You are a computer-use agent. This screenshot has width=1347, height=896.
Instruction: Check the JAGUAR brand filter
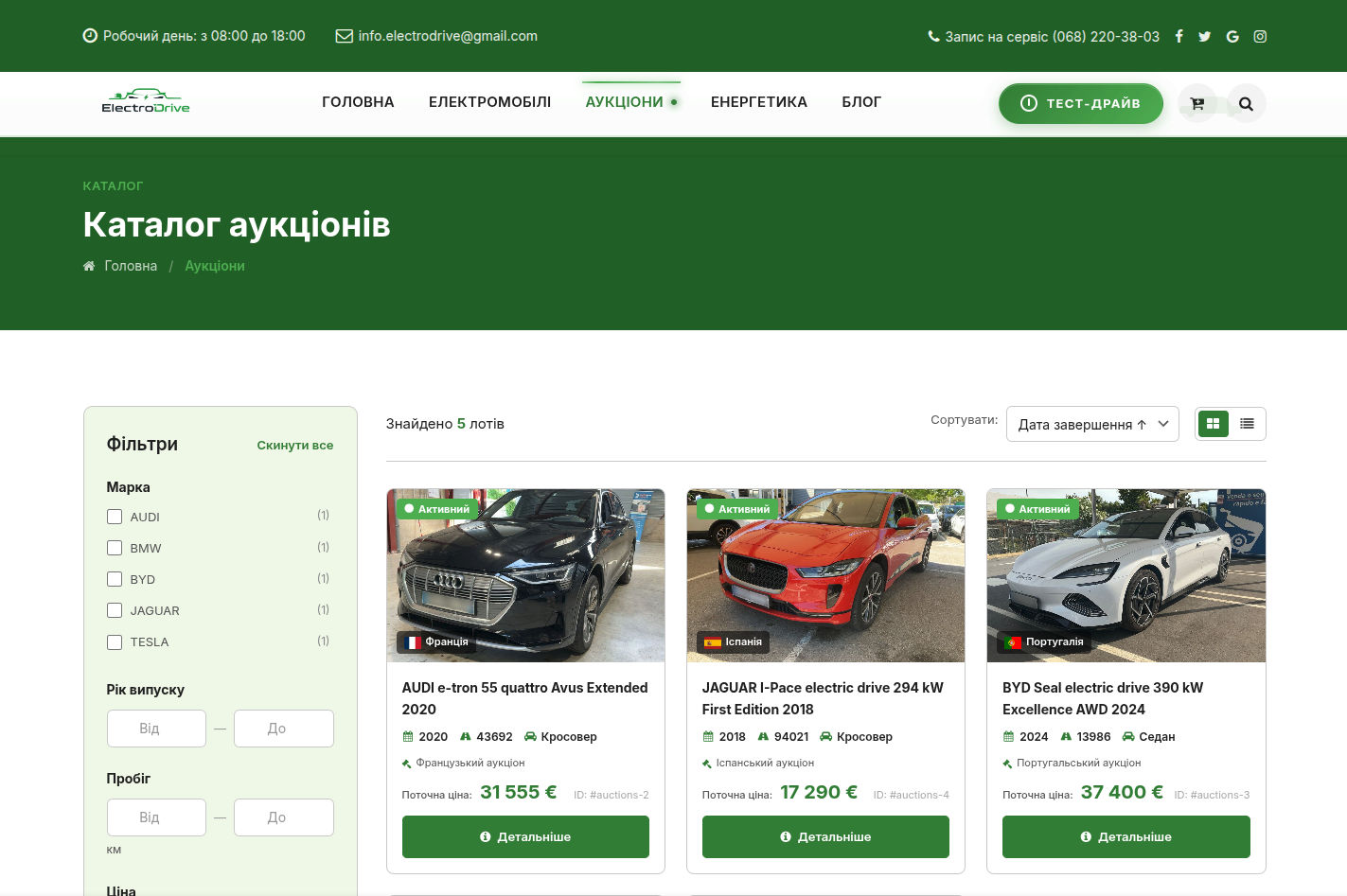pyautogui.click(x=115, y=610)
